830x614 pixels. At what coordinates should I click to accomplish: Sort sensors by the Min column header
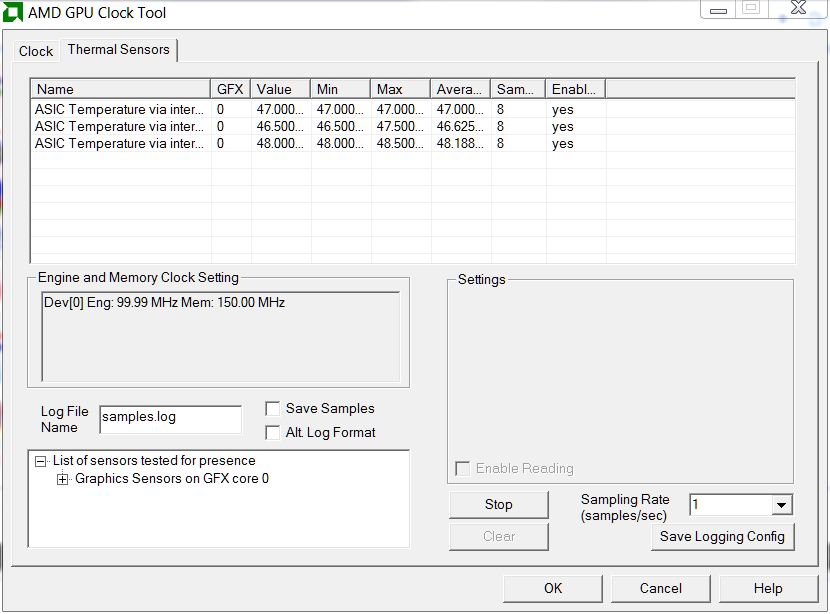(340, 89)
